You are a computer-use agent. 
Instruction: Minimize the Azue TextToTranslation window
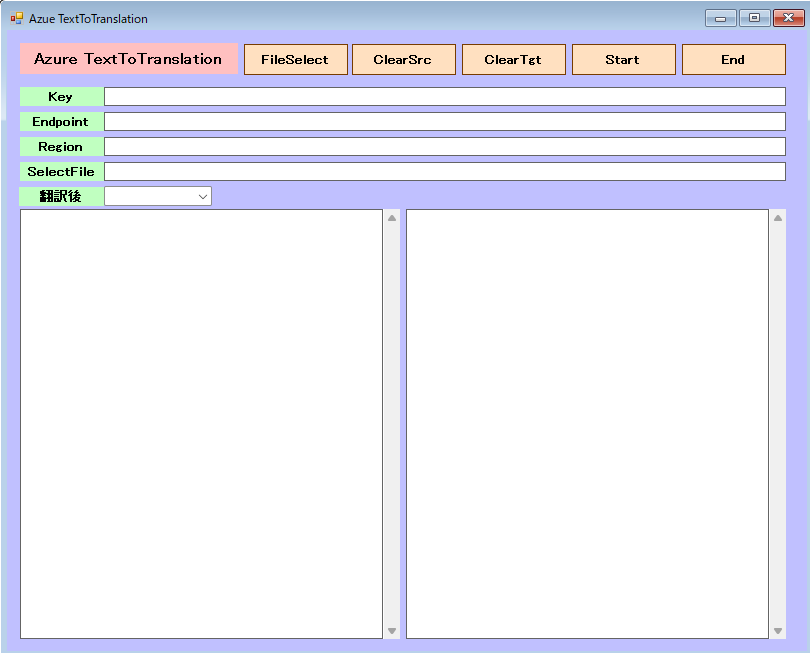click(x=720, y=18)
